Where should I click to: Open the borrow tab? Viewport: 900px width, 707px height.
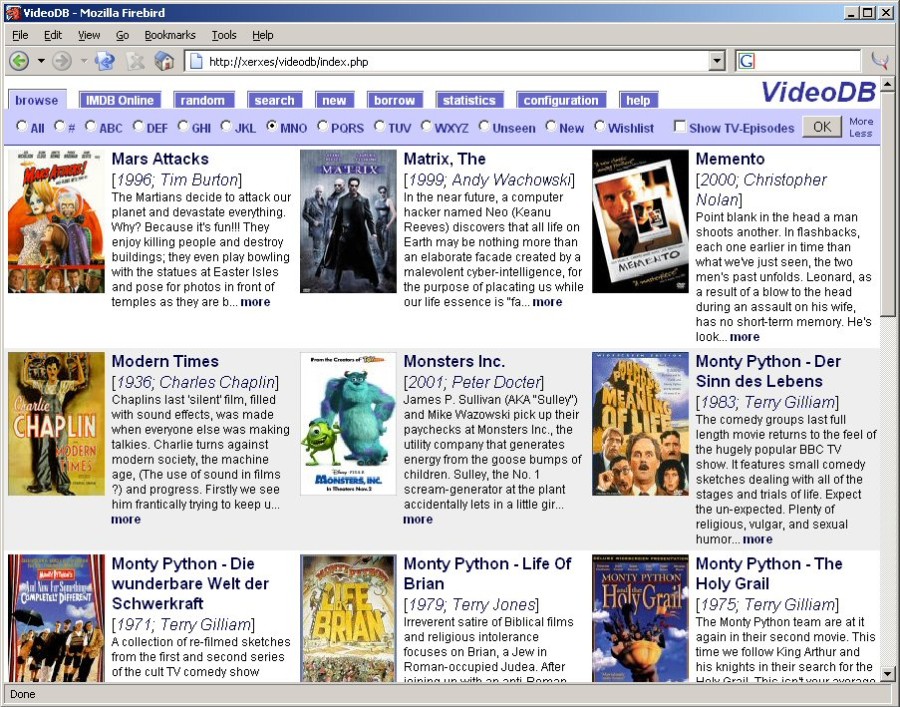[394, 100]
